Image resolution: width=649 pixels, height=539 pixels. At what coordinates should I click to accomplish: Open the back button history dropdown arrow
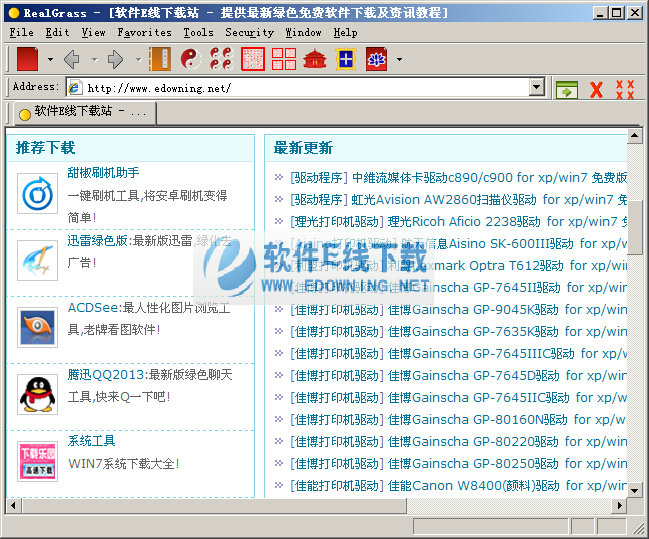coord(94,60)
